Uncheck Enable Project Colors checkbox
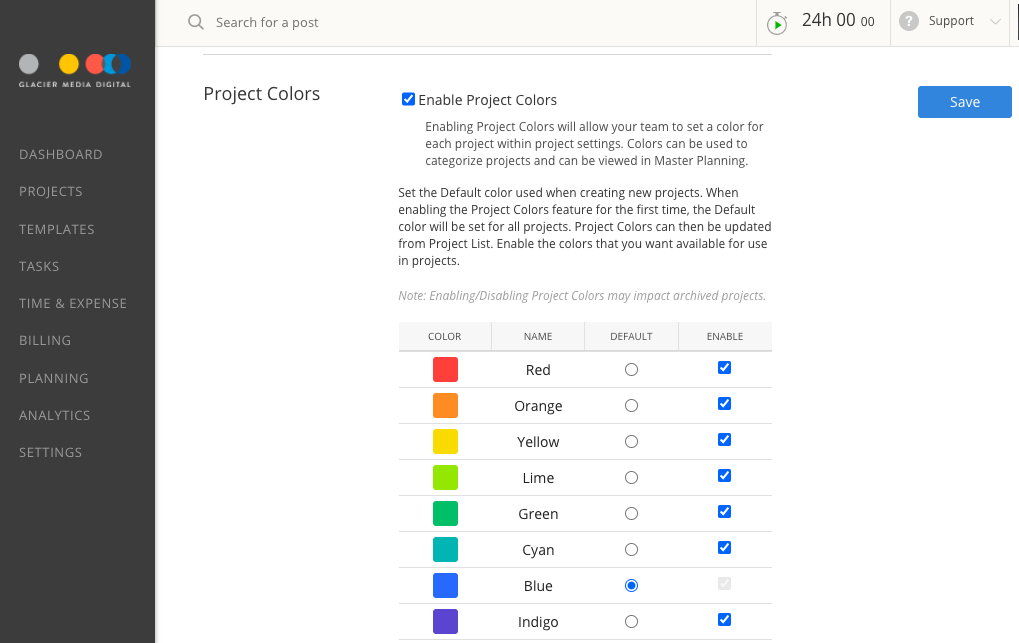The width and height of the screenshot is (1019, 643). tap(408, 99)
